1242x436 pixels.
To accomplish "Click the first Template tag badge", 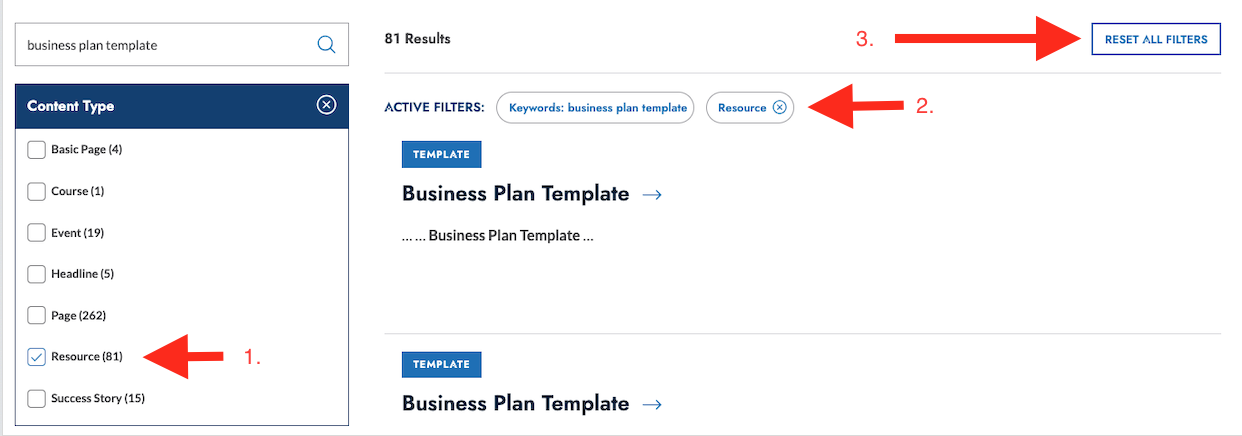I will pyautogui.click(x=441, y=154).
